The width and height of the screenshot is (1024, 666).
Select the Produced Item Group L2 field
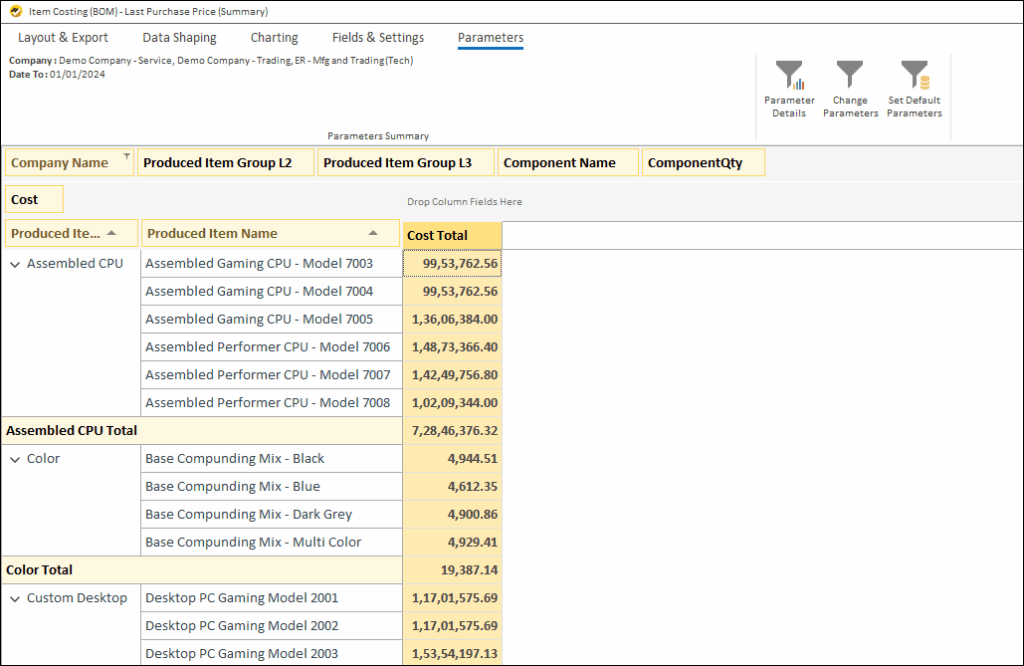click(225, 163)
